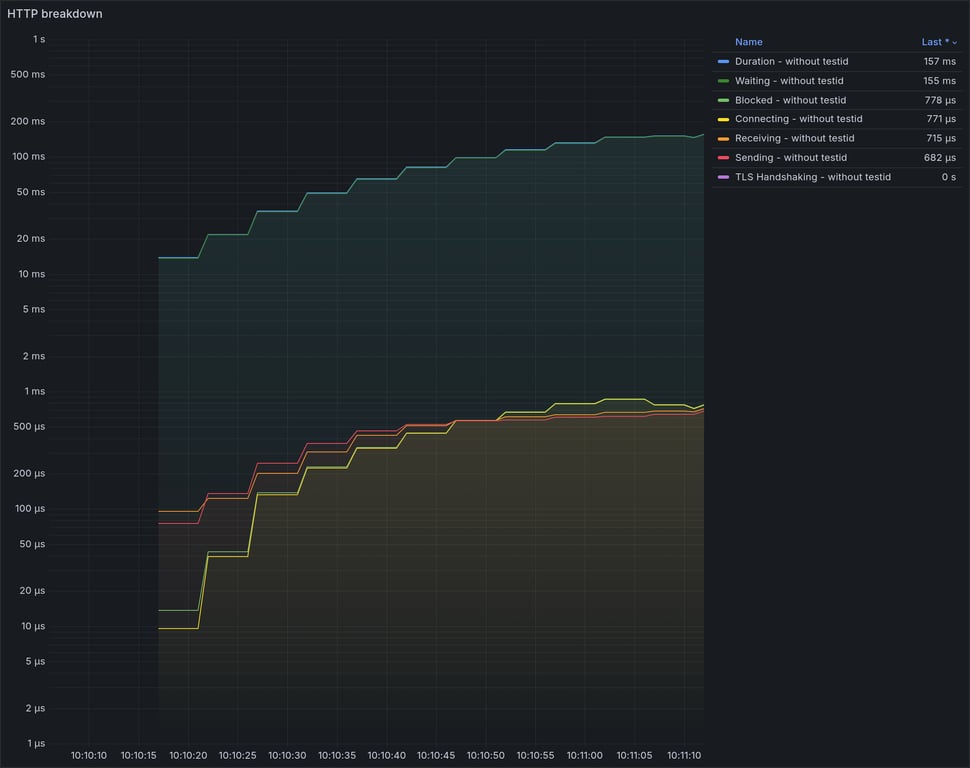Viewport: 970px width, 768px height.
Task: Open color picker for Duration blue swatch
Action: [x=723, y=61]
